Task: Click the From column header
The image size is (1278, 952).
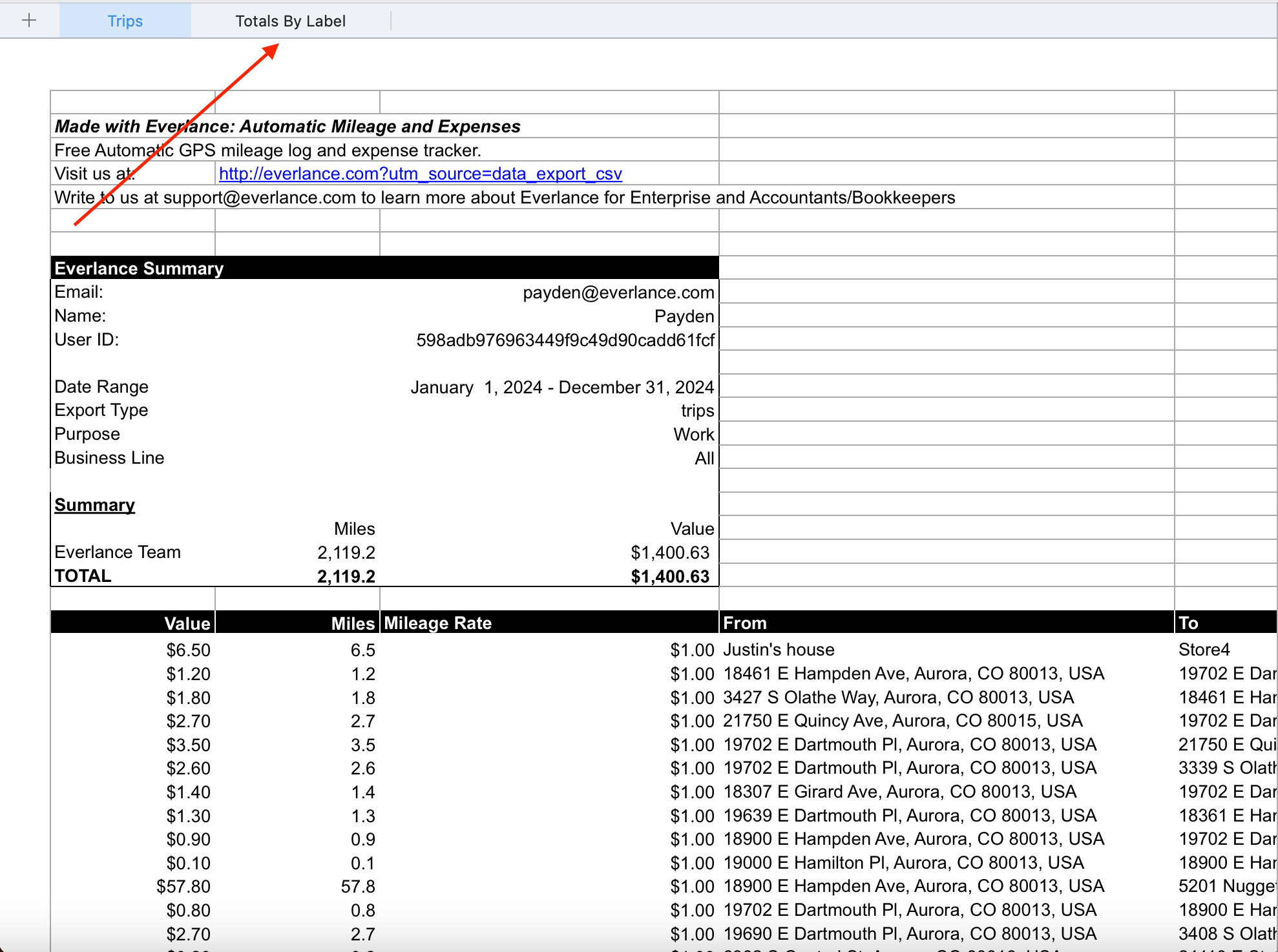Action: tap(745, 622)
